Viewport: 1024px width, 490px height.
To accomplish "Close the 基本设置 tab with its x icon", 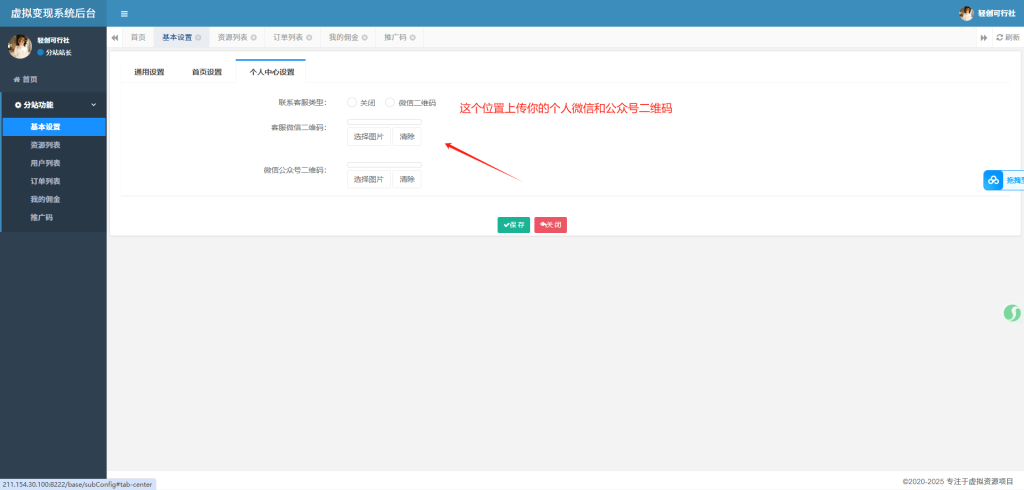I will (x=198, y=38).
